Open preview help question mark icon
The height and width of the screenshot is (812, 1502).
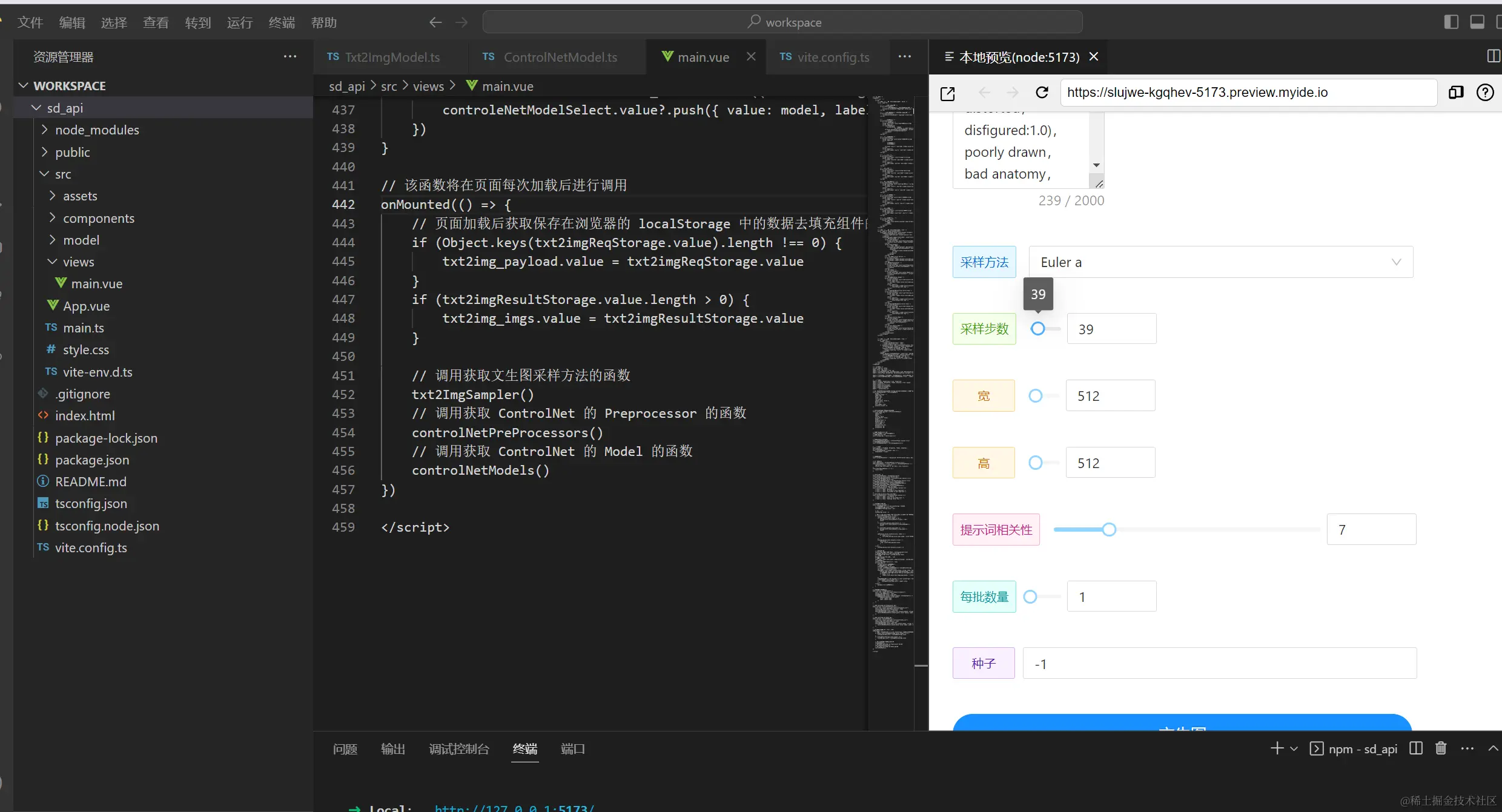click(x=1485, y=92)
